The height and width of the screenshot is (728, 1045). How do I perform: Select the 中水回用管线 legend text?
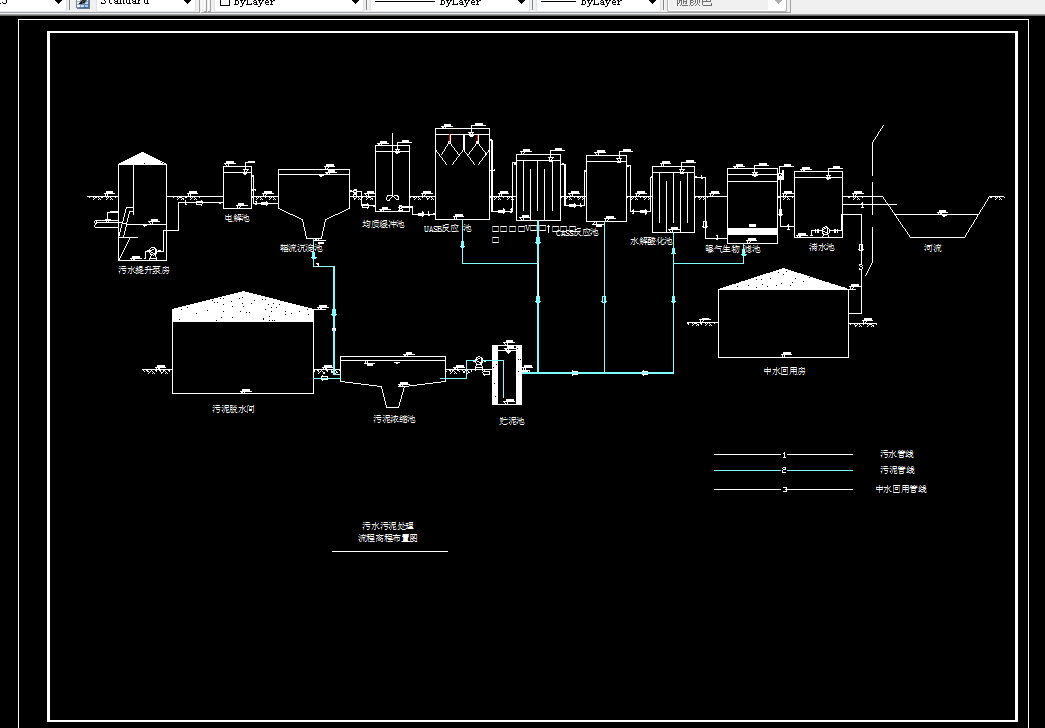pyautogui.click(x=901, y=489)
